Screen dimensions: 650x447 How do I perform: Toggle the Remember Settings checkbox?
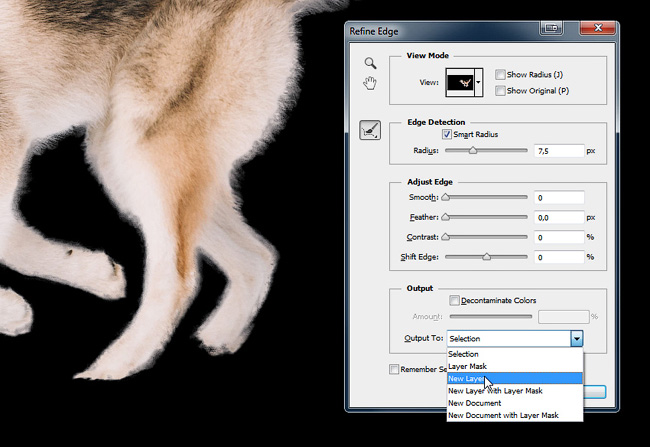pyautogui.click(x=394, y=369)
